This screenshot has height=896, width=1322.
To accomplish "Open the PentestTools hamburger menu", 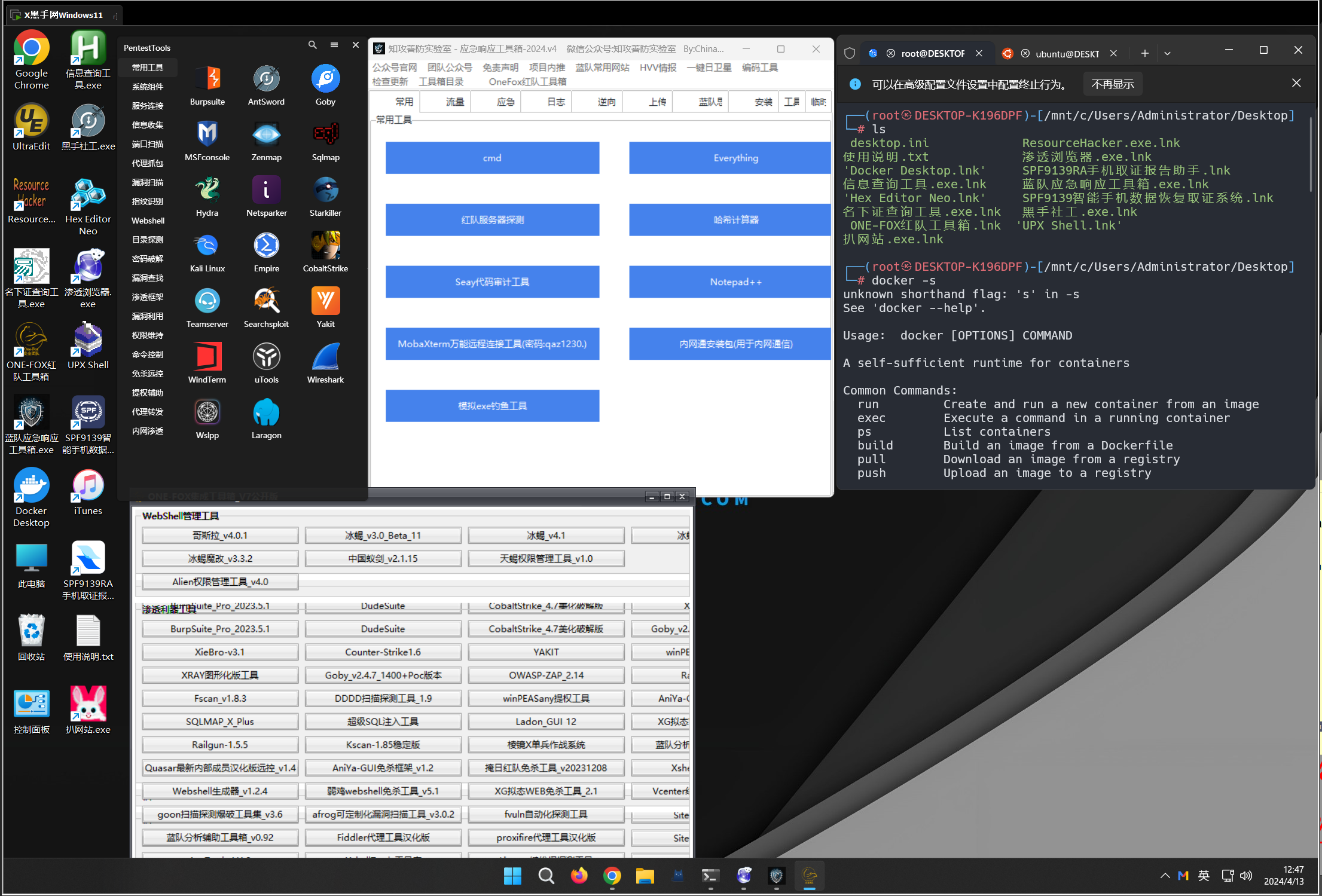I will click(334, 45).
